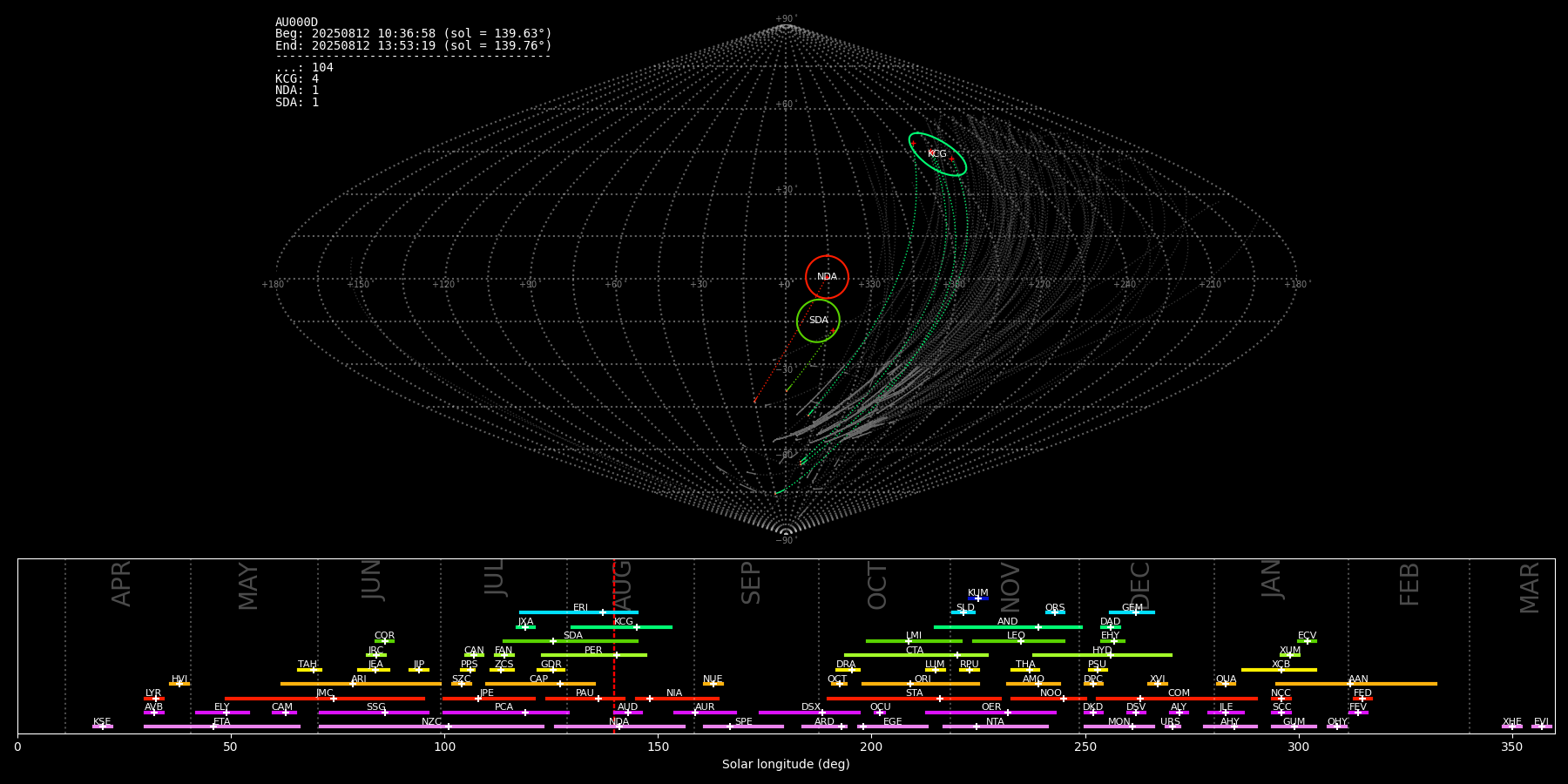This screenshot has height=784, width=1568.
Task: Click the 'SDA: 1' legend count entry
Action: 297,102
